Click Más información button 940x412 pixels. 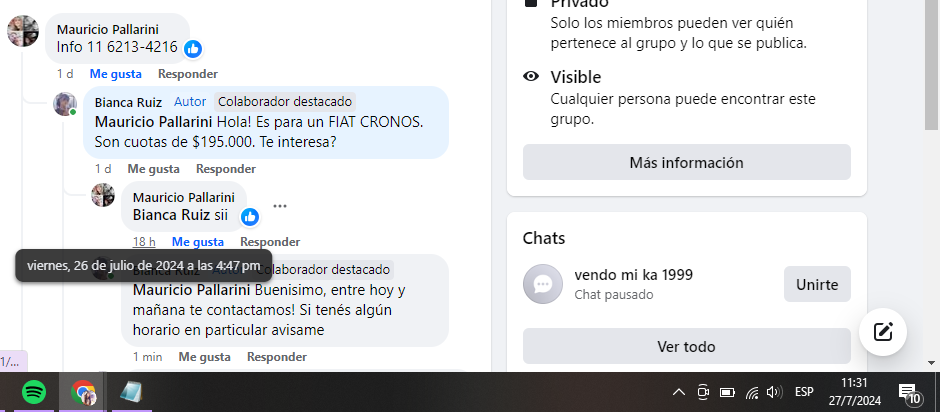pos(686,162)
